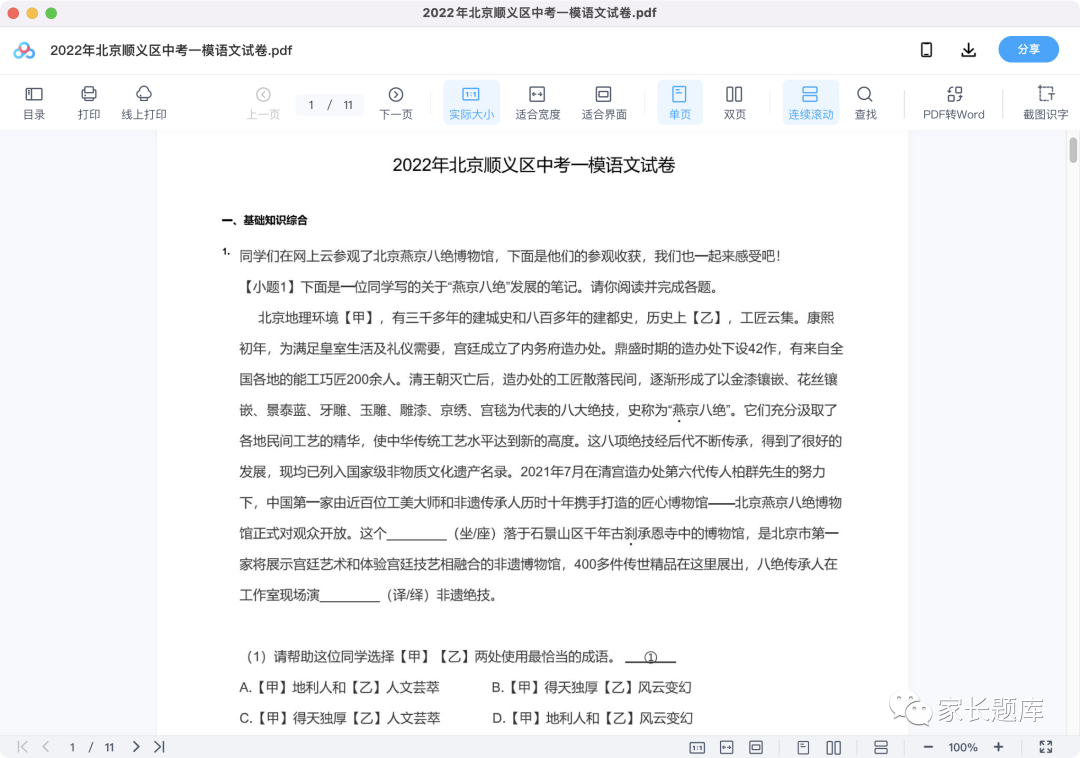Click bottom bar double page icon
The height and width of the screenshot is (758, 1080).
[833, 748]
